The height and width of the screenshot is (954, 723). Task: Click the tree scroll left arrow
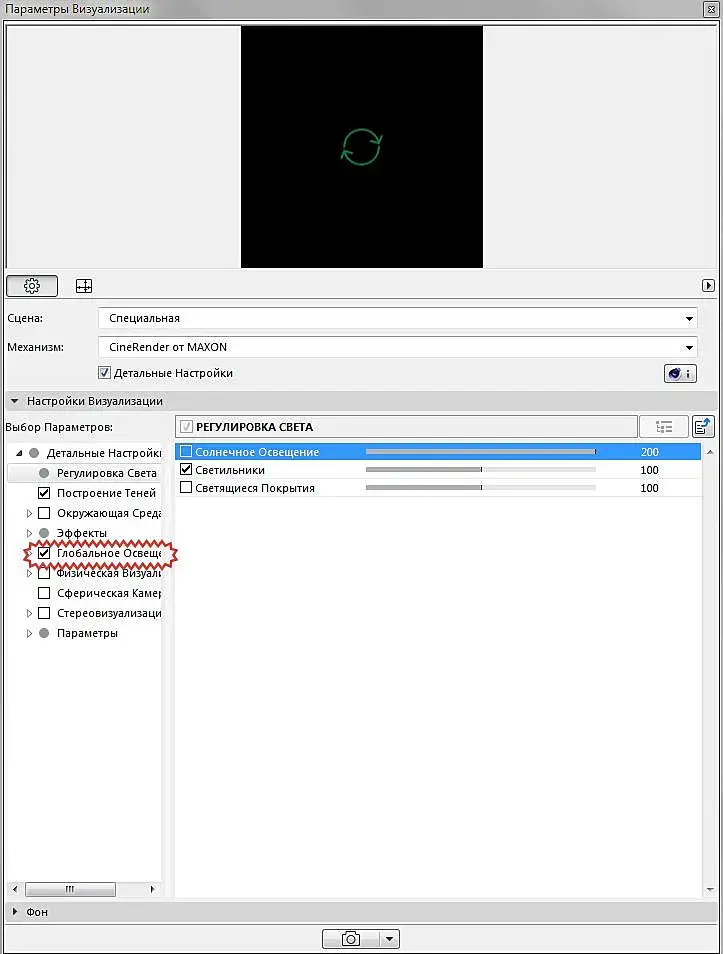15,889
